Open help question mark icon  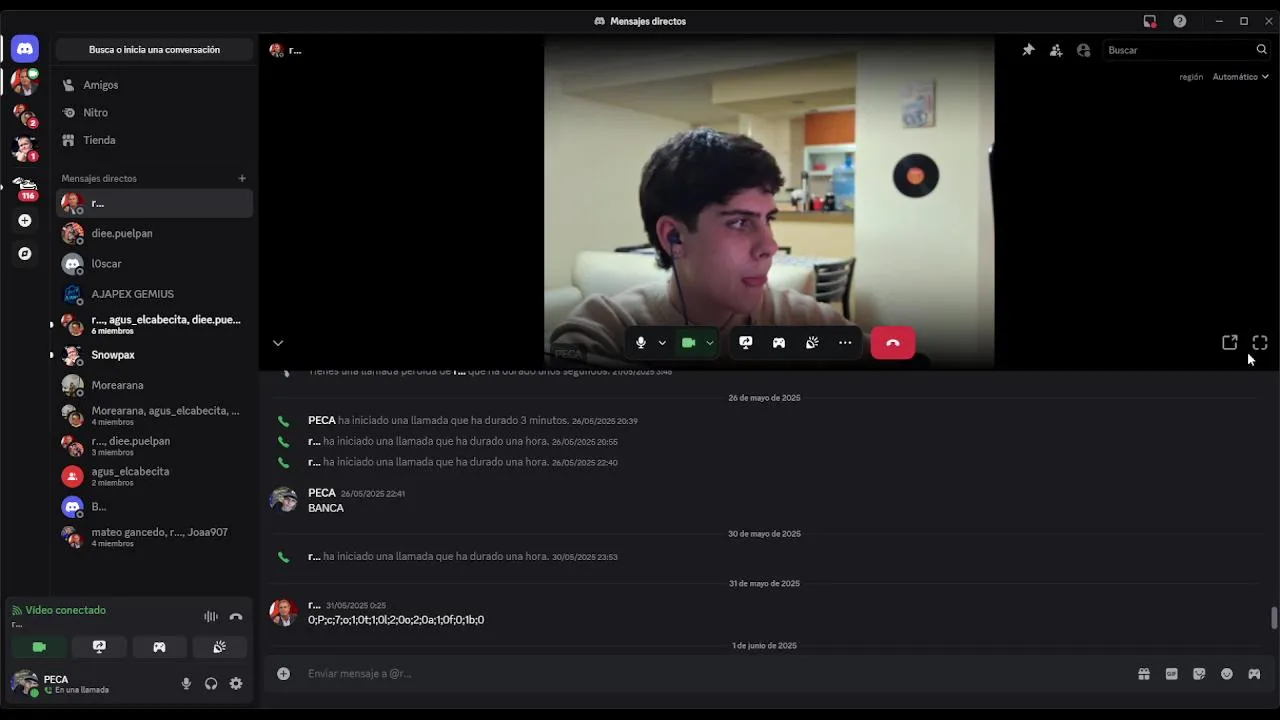click(x=1180, y=21)
